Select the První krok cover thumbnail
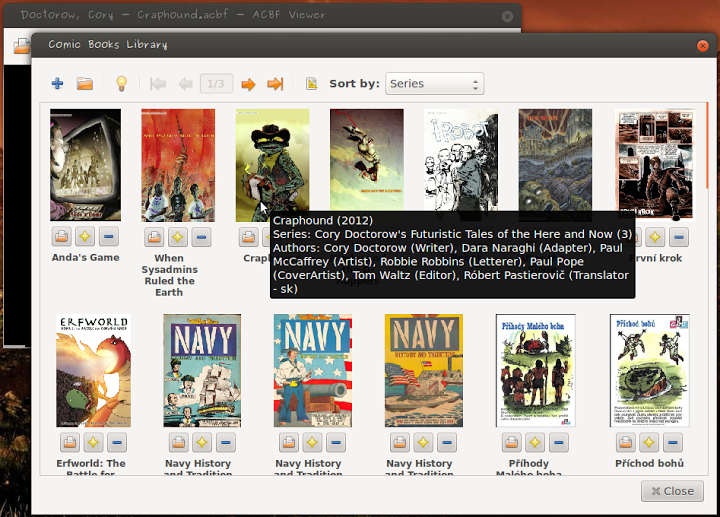 655,165
